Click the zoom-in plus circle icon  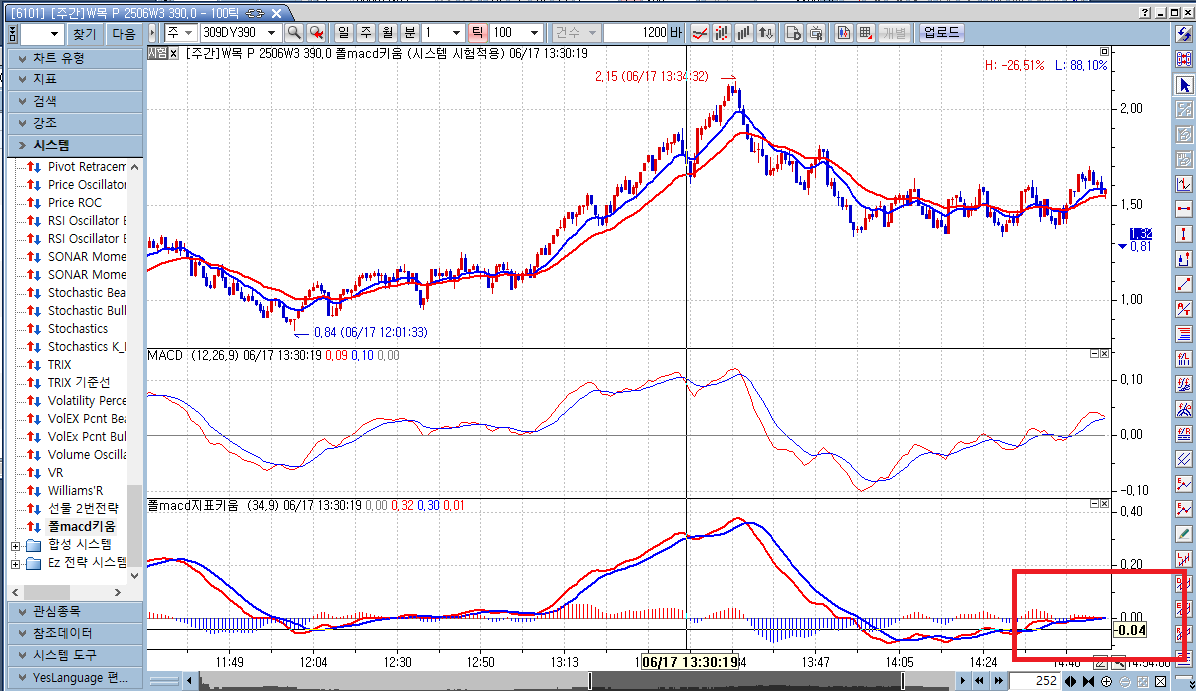pos(1107,682)
